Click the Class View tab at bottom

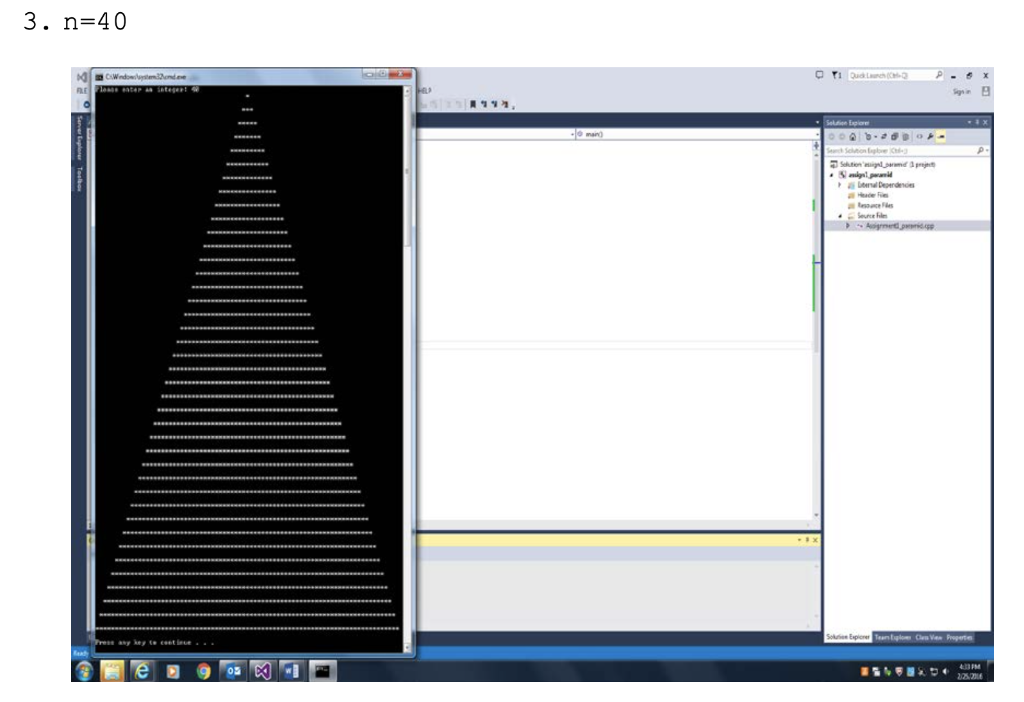927,637
